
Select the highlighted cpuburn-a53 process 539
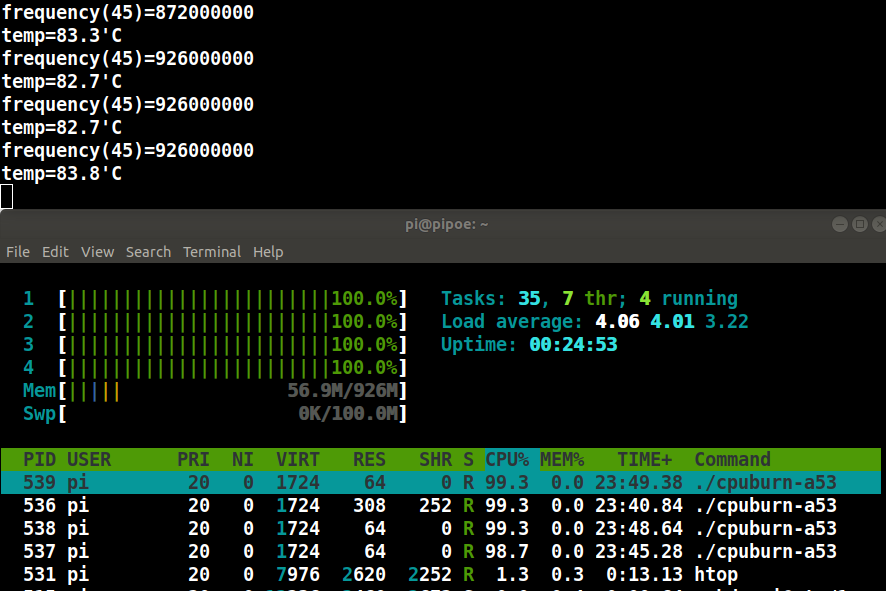[440, 483]
